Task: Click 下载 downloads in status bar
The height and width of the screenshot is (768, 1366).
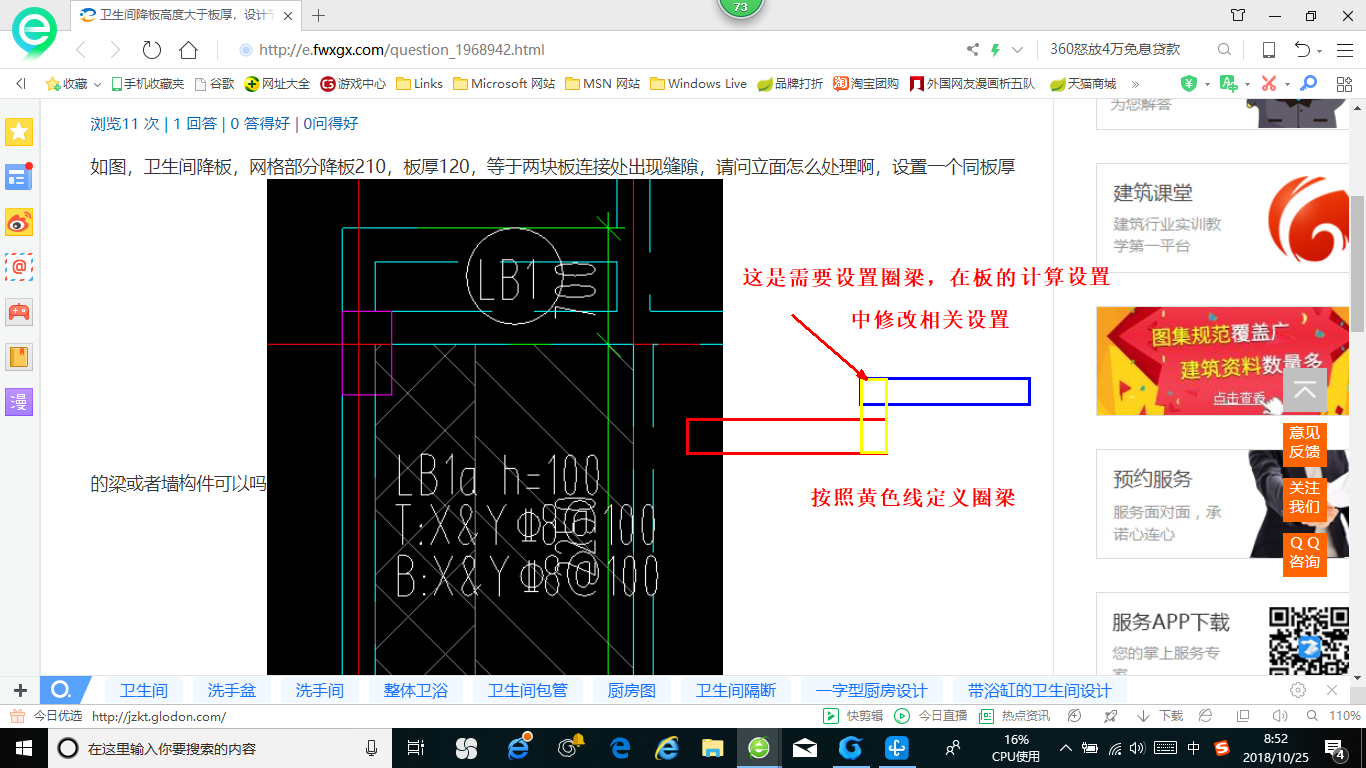Action: (x=1161, y=716)
